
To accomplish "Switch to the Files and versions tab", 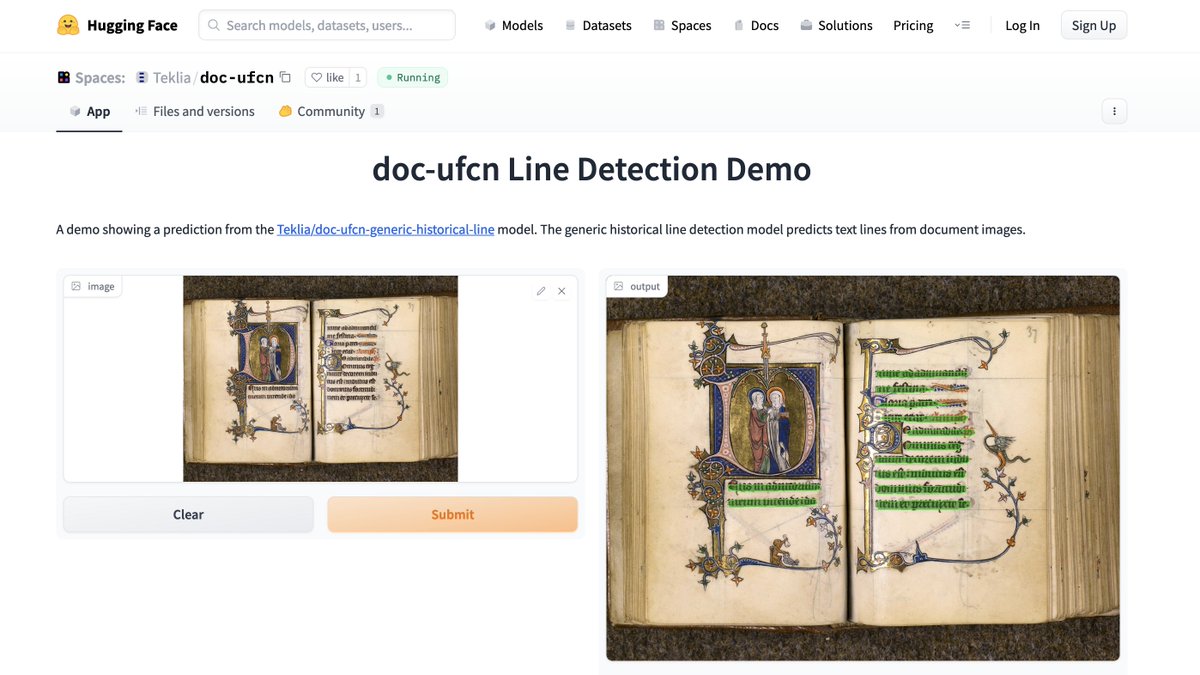I will click(x=195, y=111).
